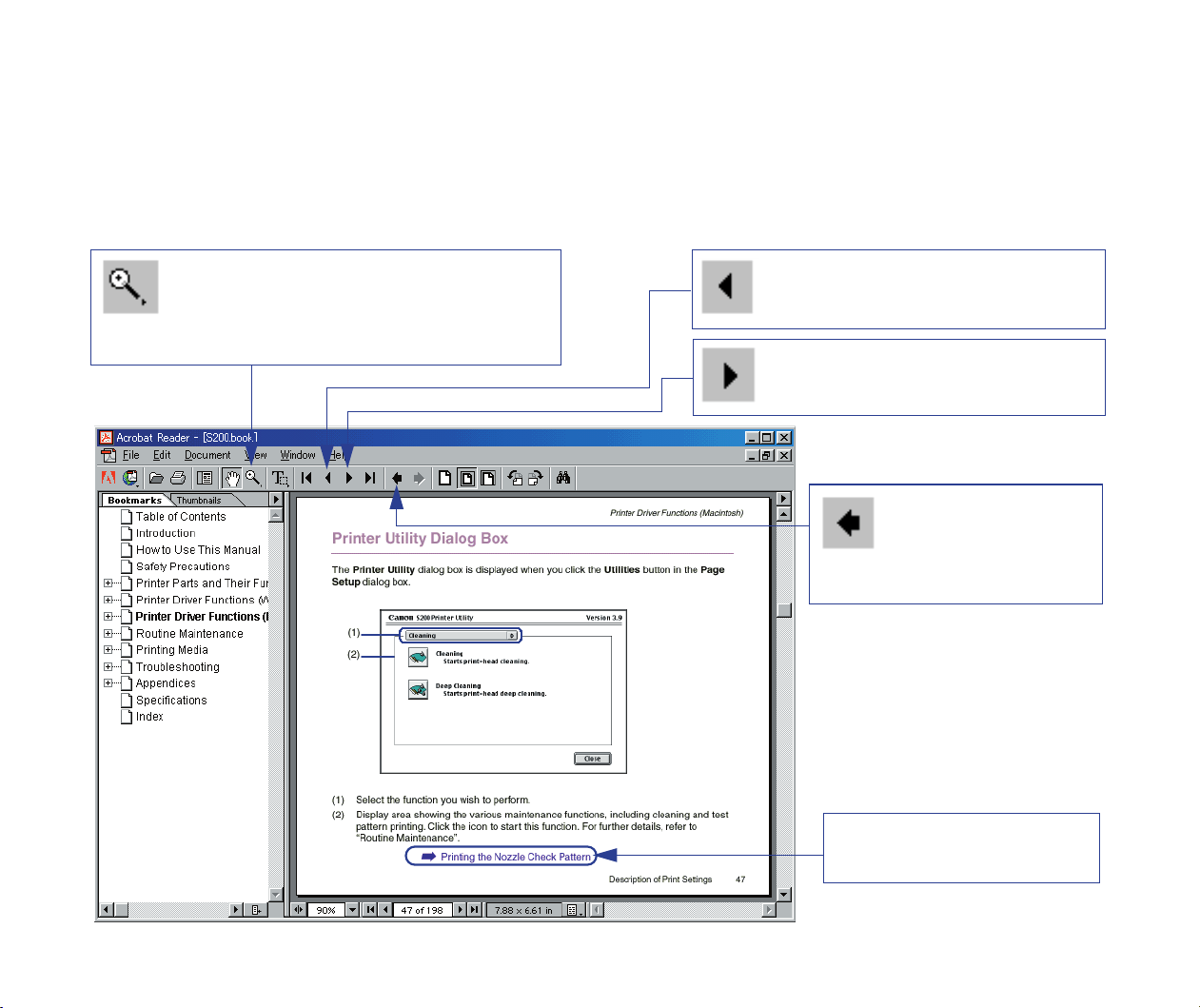
Task: Click Go to Previous View arrow
Action: (x=397, y=478)
